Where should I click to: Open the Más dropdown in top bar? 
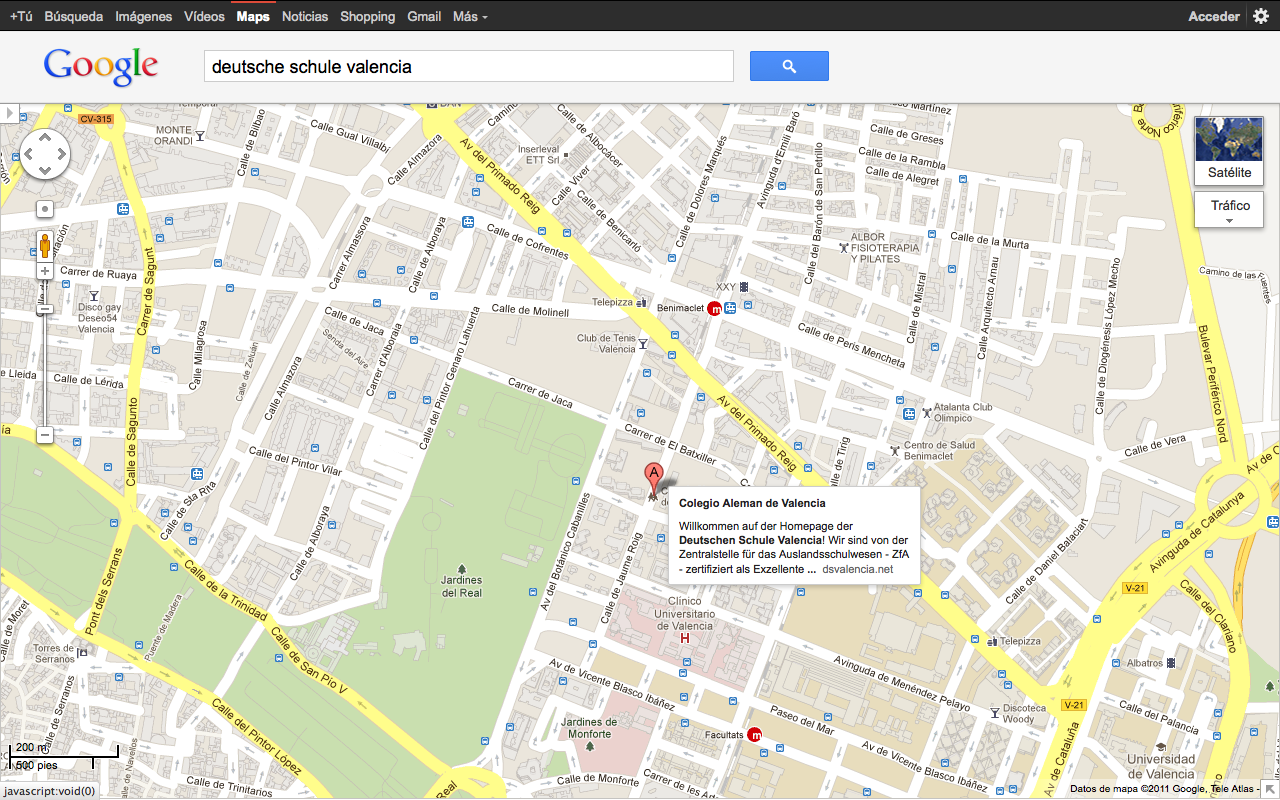[x=470, y=17]
